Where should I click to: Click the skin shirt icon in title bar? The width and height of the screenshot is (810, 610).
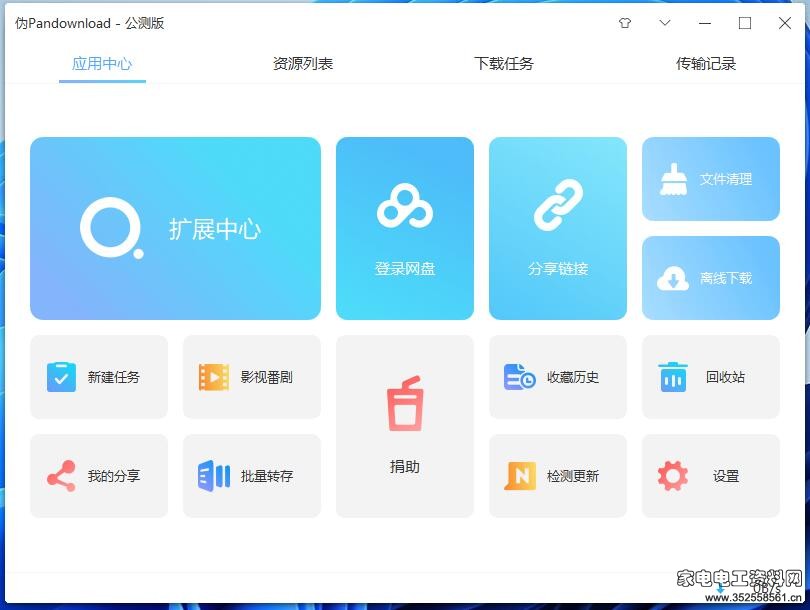coord(625,23)
